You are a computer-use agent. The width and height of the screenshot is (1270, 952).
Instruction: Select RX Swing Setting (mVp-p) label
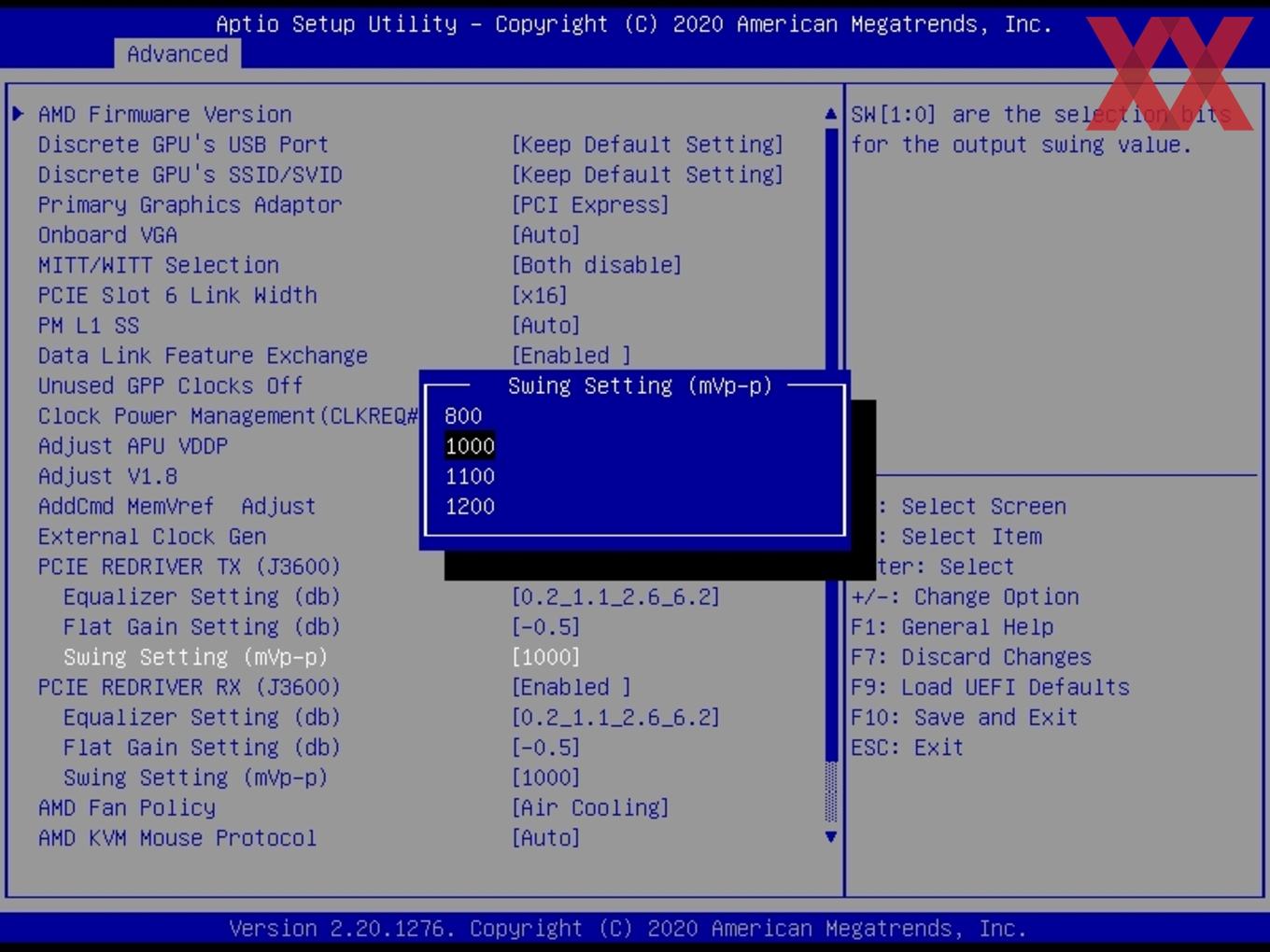coord(196,777)
